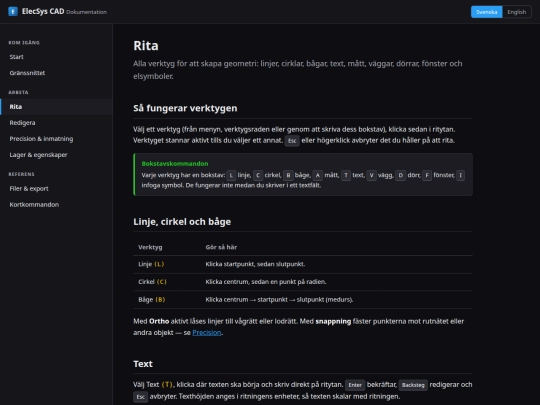Click the Esc key badge in intro paragraph
The width and height of the screenshot is (540, 405).
point(292,141)
